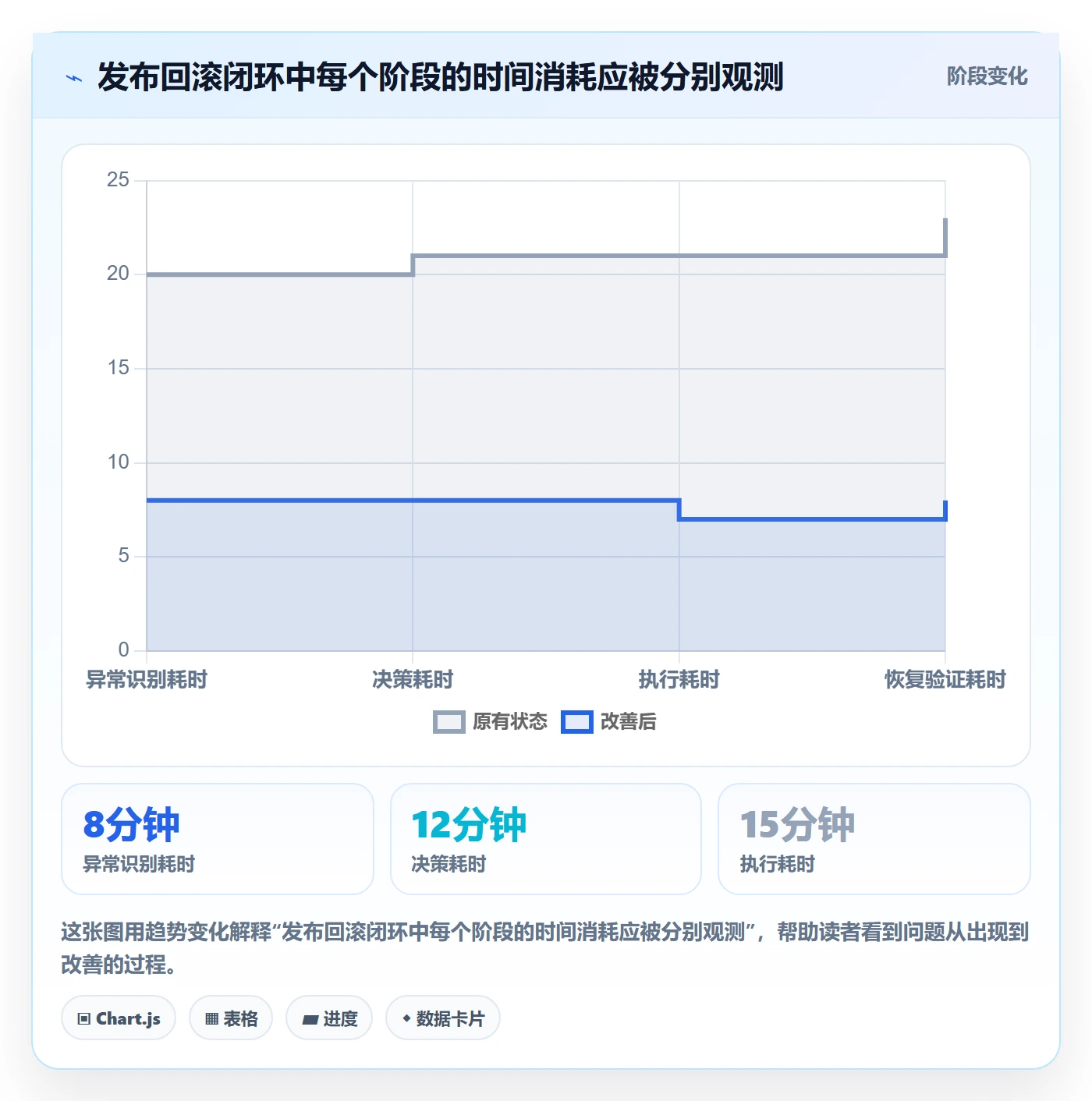Click the 阶段变化 label in header
This screenshot has height=1101, width=1092.
click(x=987, y=76)
